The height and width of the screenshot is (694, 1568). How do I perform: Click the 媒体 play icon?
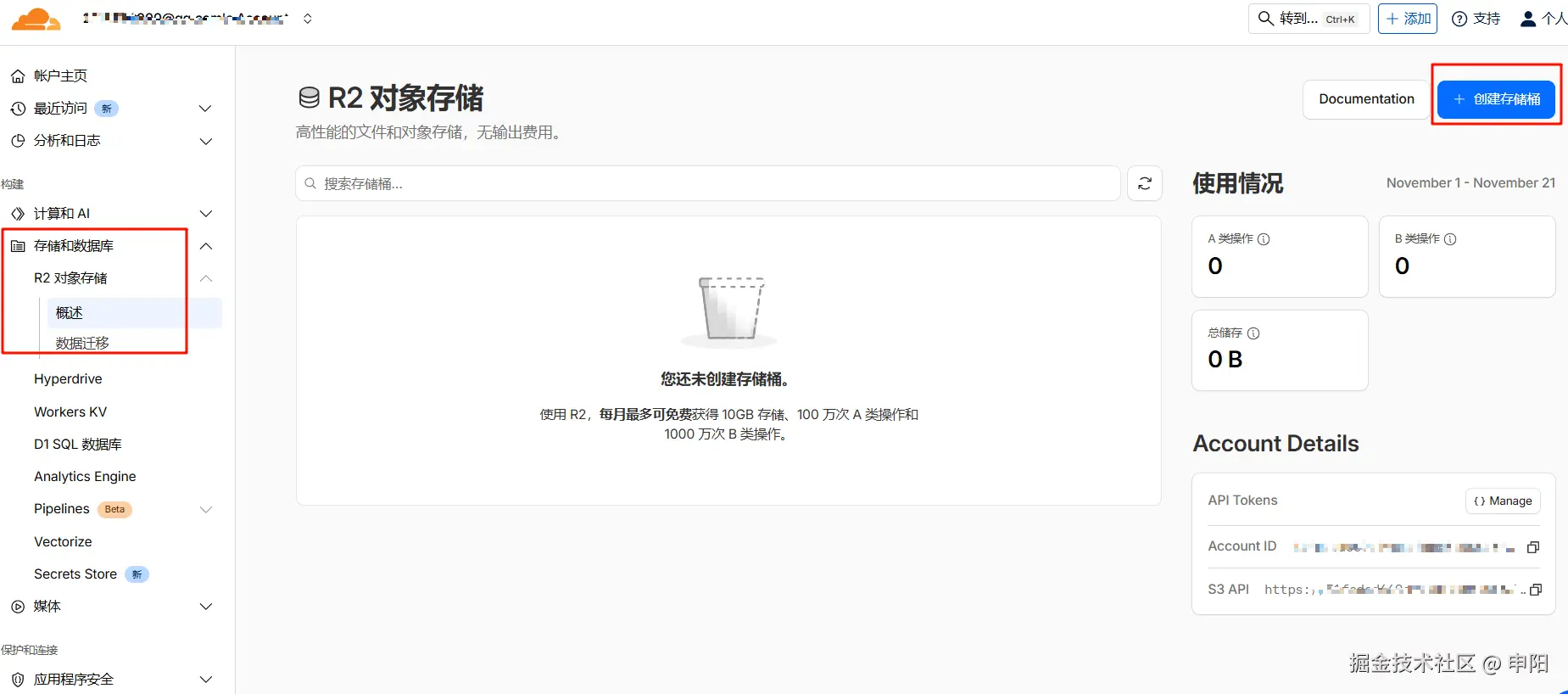click(18, 607)
